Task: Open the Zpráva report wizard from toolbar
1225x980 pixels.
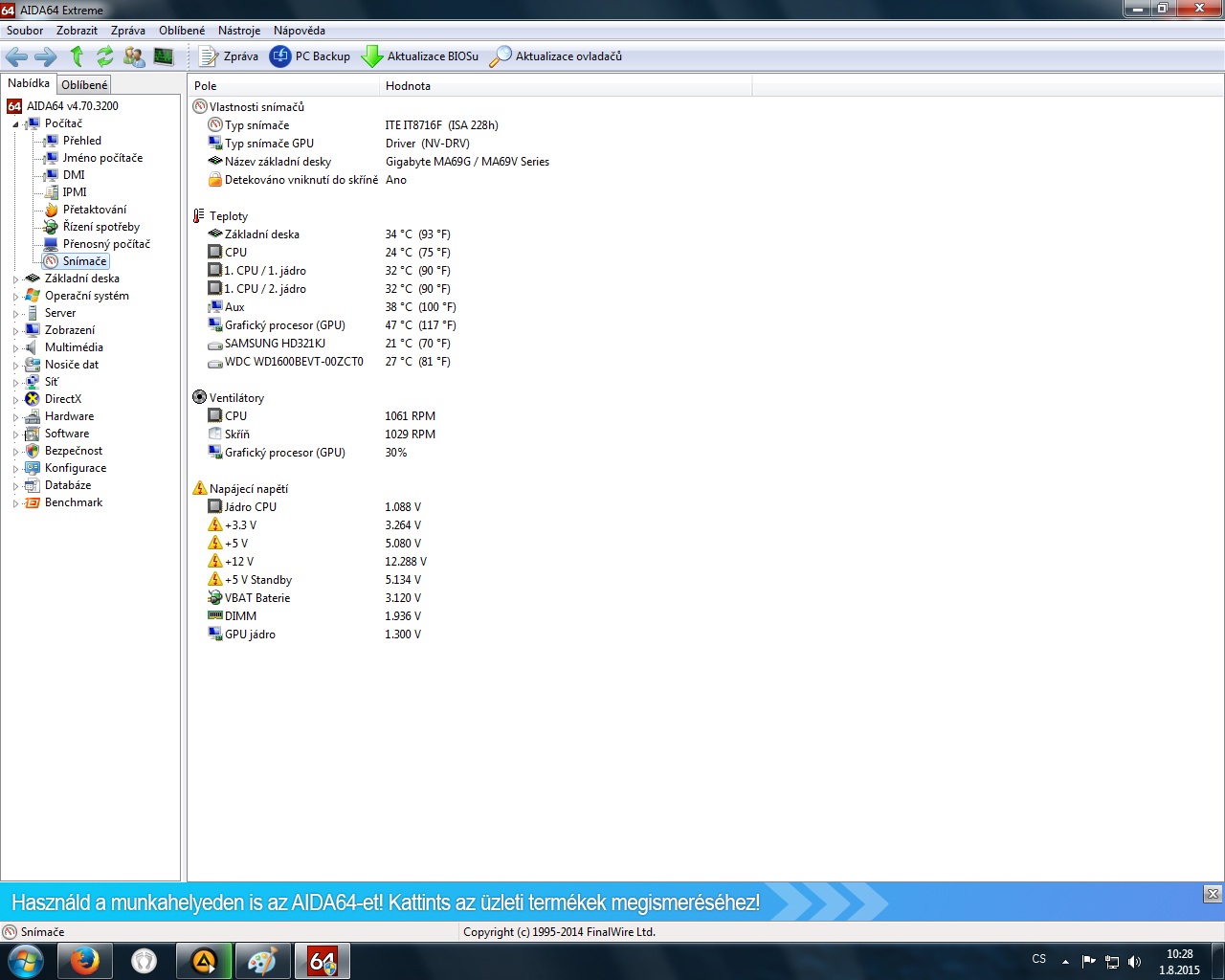Action: (x=229, y=56)
